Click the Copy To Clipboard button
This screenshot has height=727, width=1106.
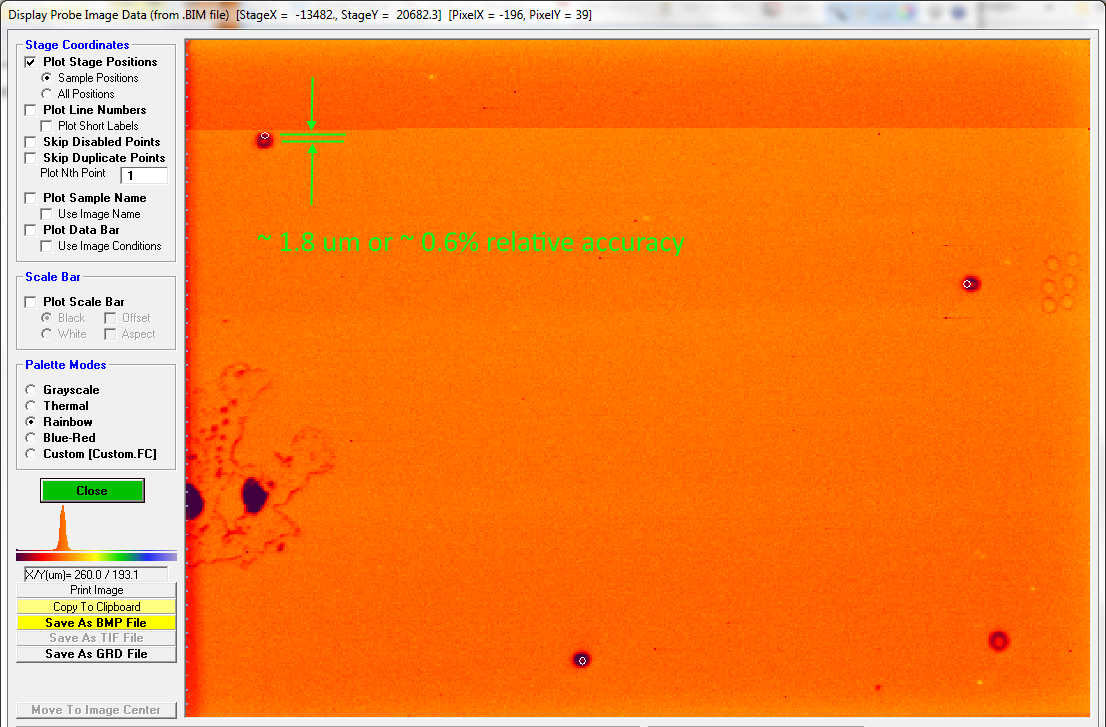(96, 607)
